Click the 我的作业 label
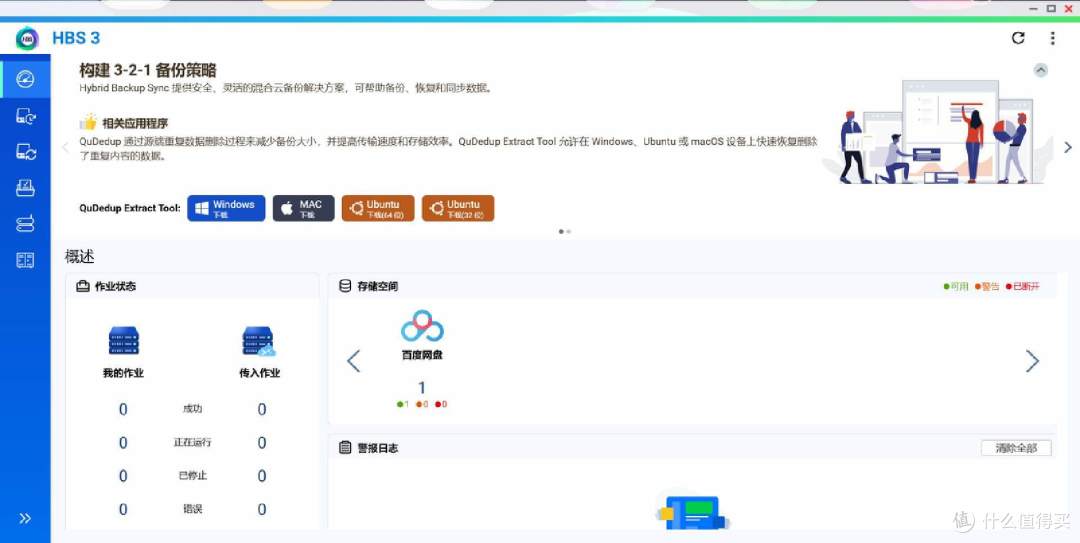 [x=123, y=373]
